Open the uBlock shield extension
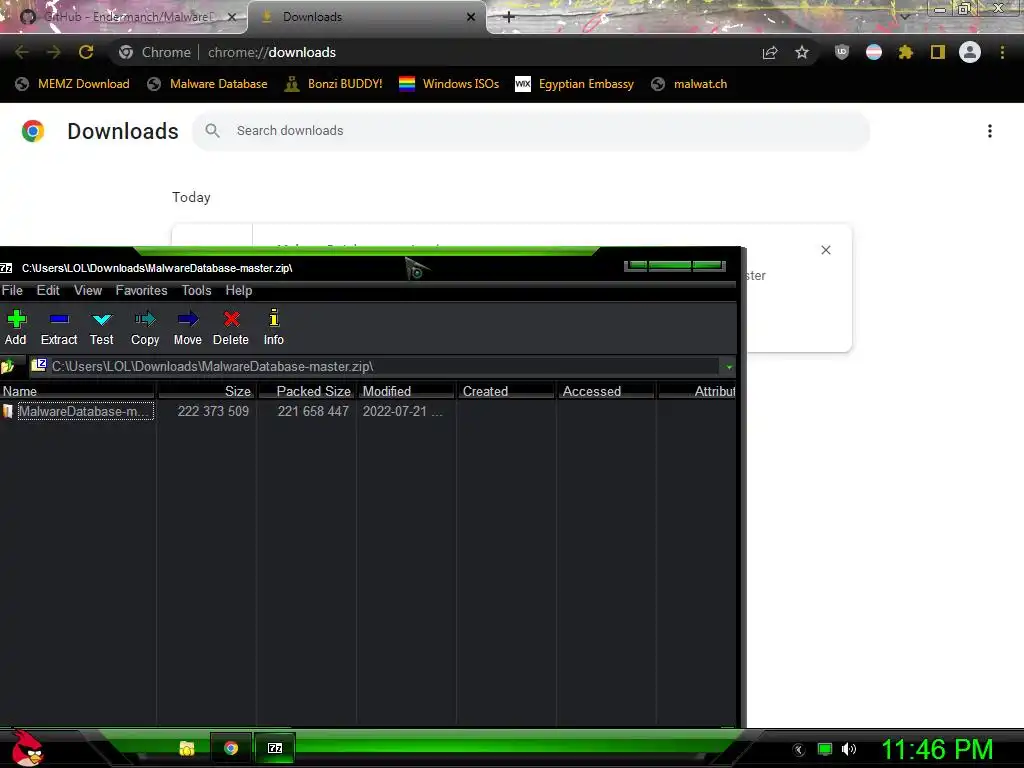Screen dimensions: 1024x768 tap(842, 52)
